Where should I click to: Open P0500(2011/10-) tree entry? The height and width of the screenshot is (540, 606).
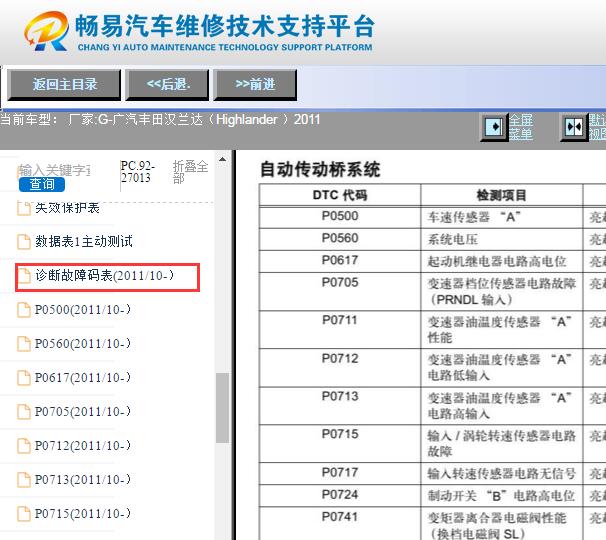(x=83, y=310)
